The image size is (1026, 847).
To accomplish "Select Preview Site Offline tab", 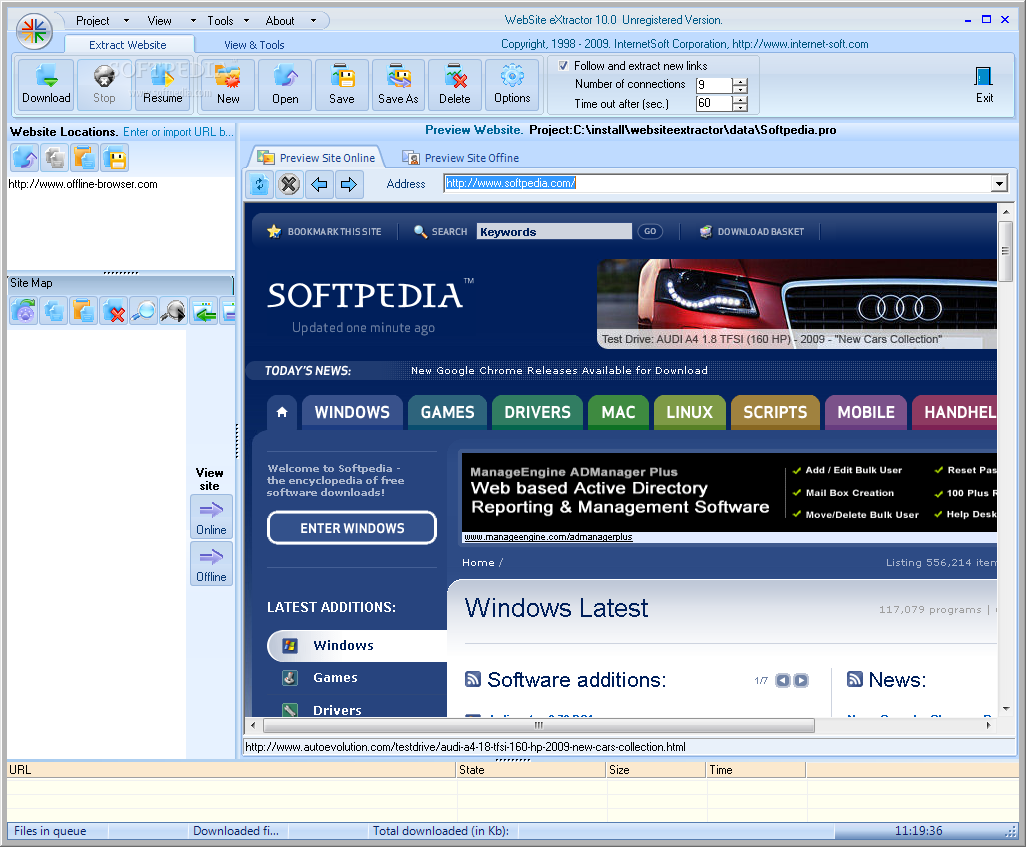I will [461, 158].
